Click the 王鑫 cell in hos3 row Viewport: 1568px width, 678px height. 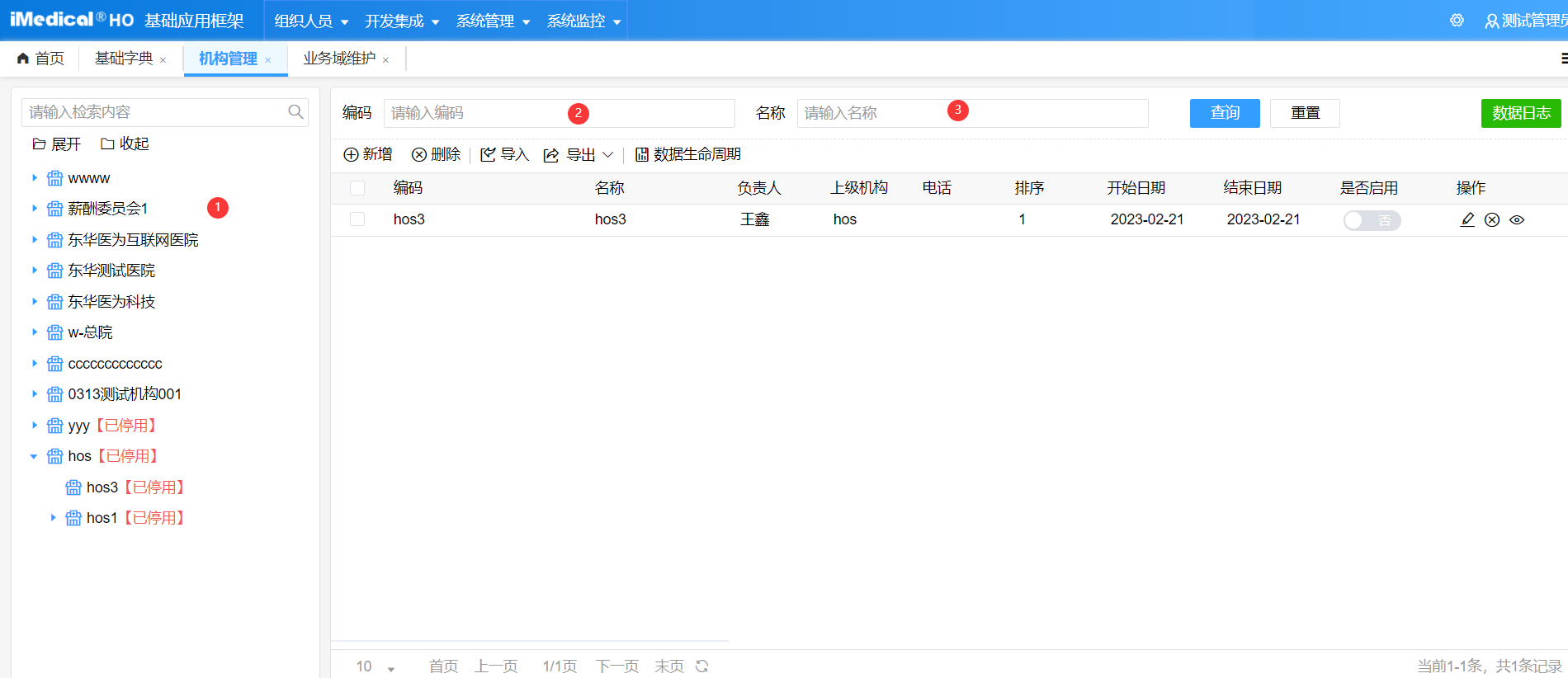click(754, 219)
